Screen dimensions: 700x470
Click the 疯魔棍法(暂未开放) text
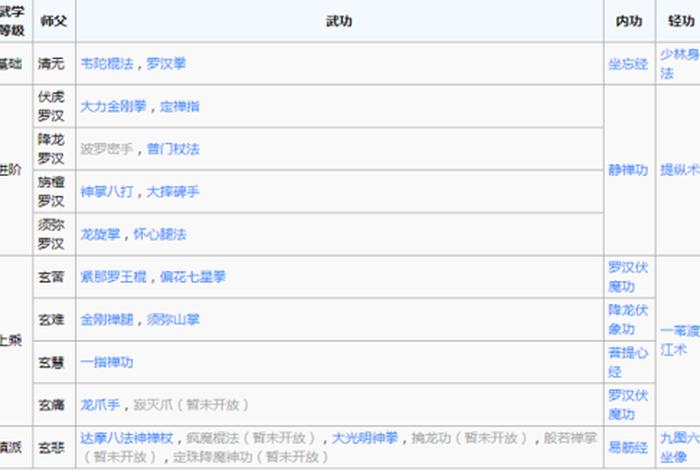pos(251,438)
